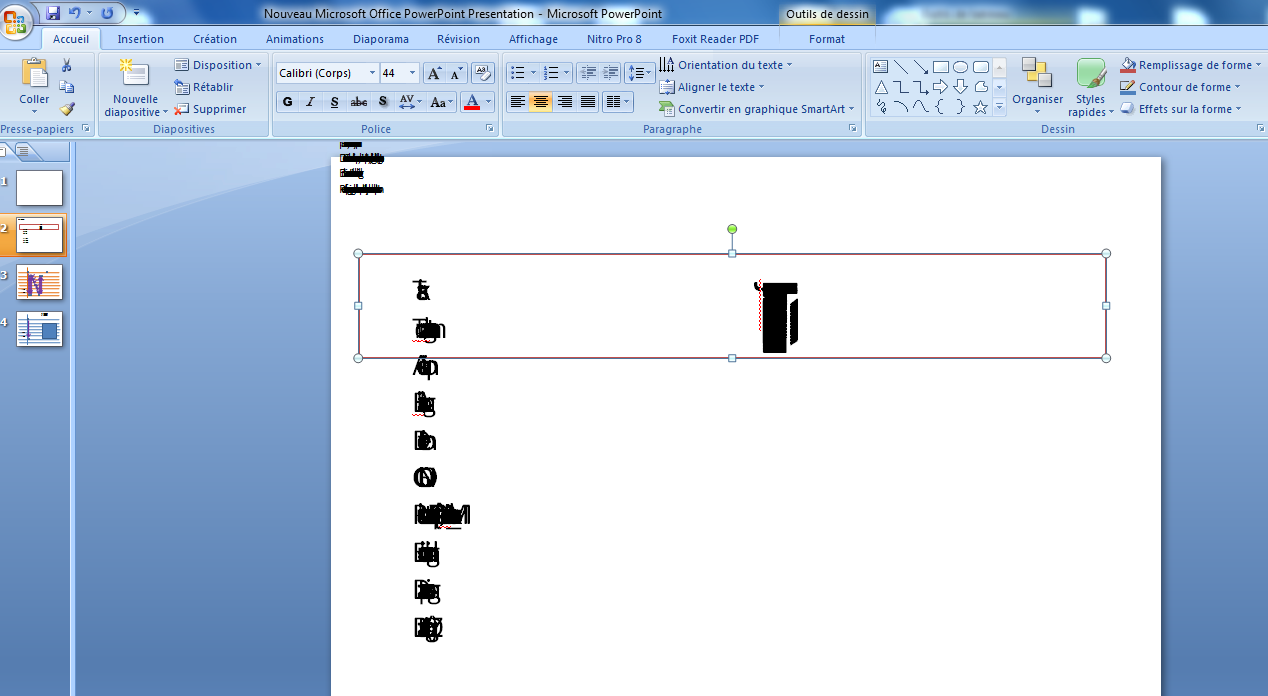Open the font name dropdown
This screenshot has height=696, width=1268.
372,73
